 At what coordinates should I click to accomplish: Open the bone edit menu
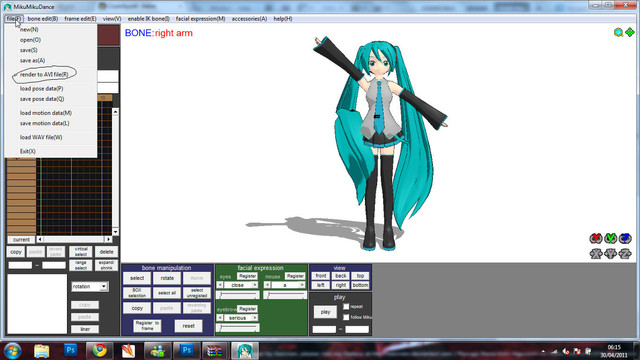(43, 19)
